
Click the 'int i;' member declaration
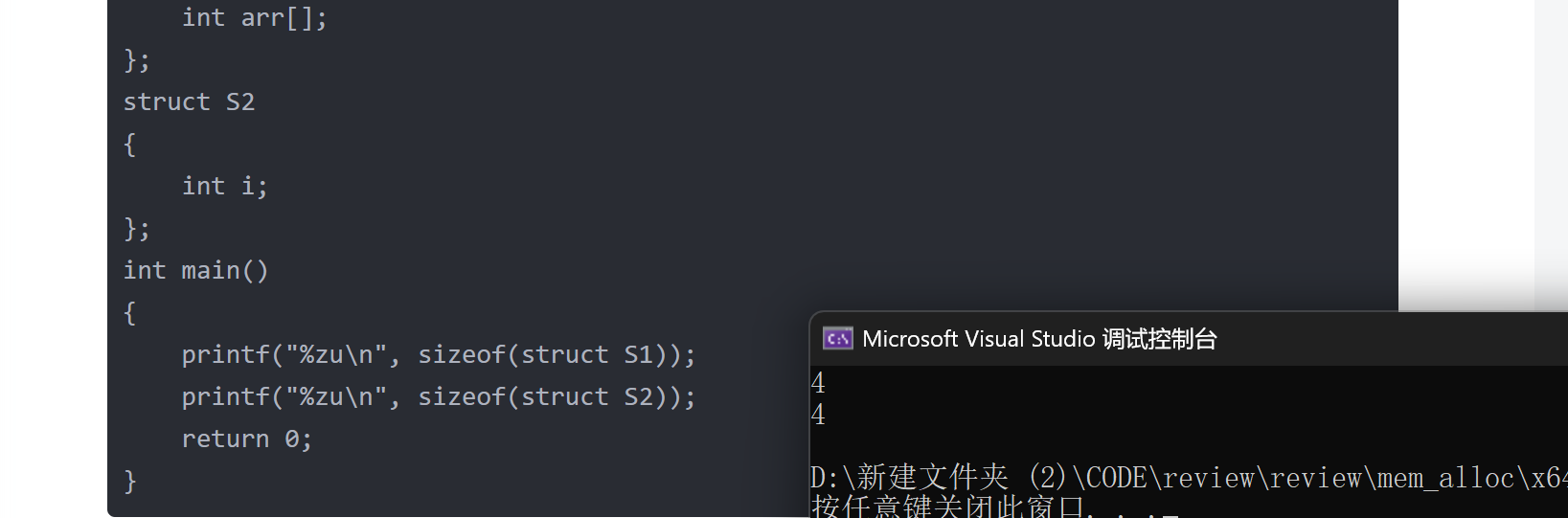tap(225, 186)
